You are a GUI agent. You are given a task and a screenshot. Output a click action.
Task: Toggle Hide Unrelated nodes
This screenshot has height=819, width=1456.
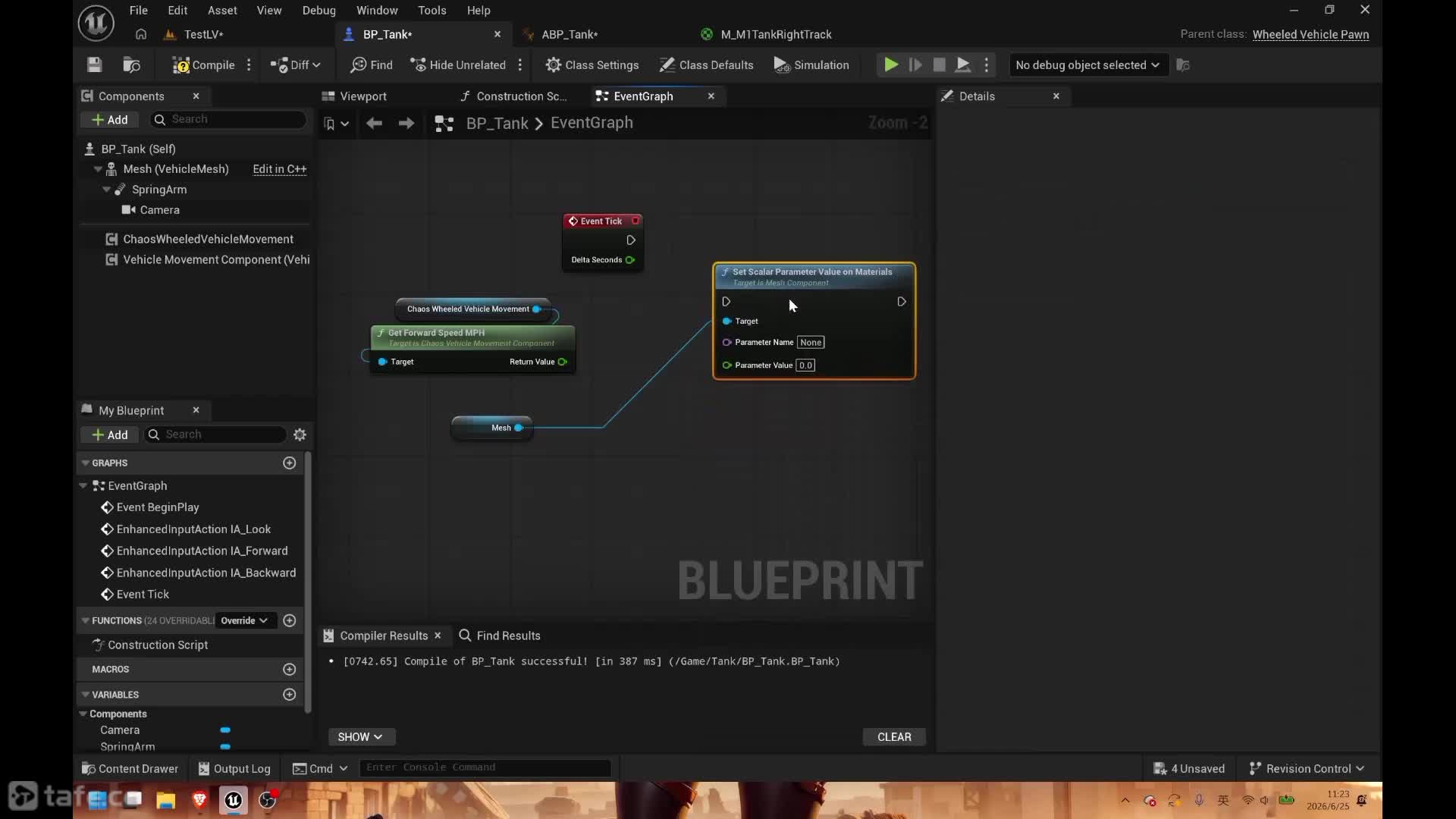[458, 65]
